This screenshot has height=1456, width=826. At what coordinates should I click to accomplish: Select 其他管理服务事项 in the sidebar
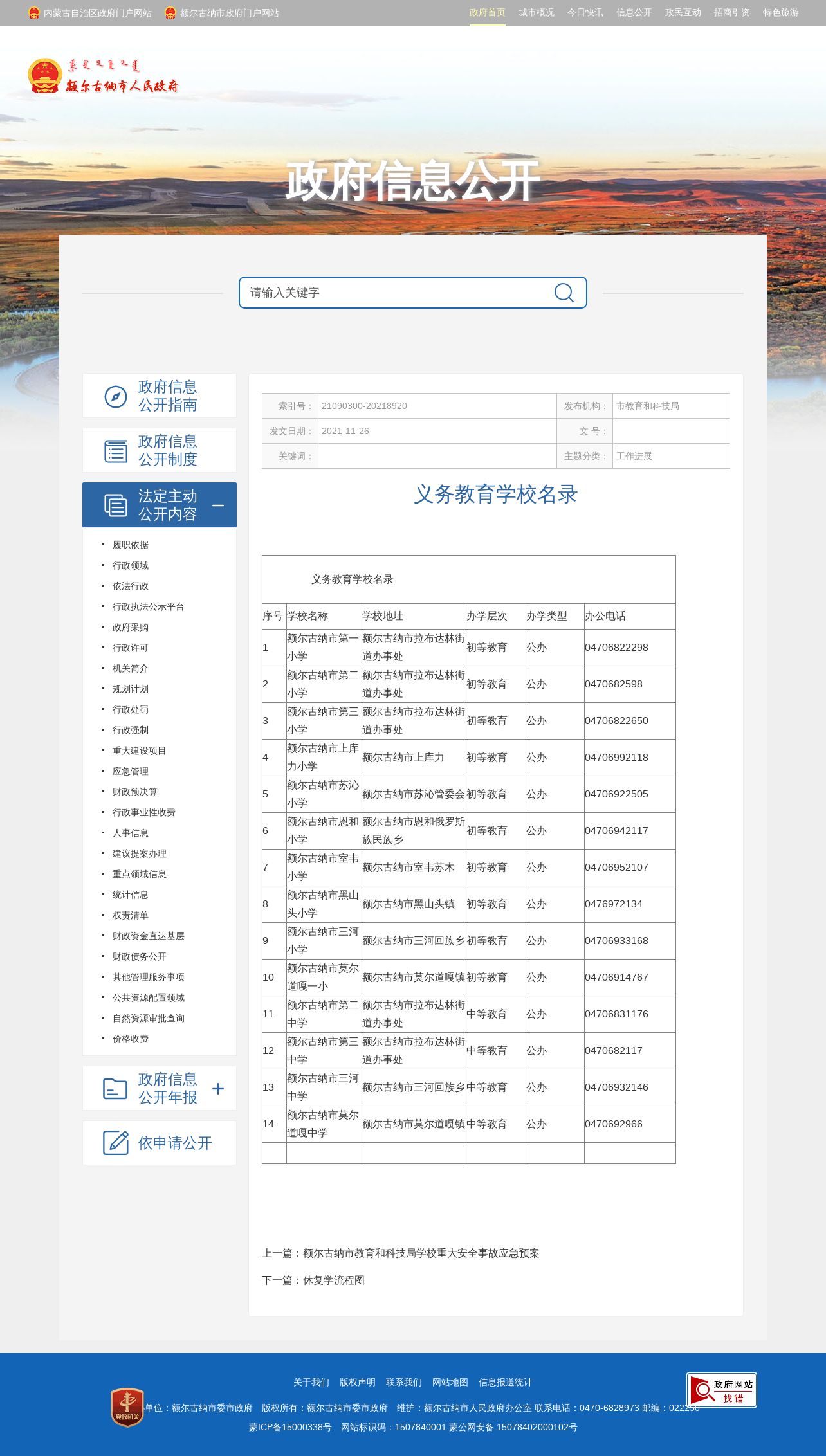149,977
